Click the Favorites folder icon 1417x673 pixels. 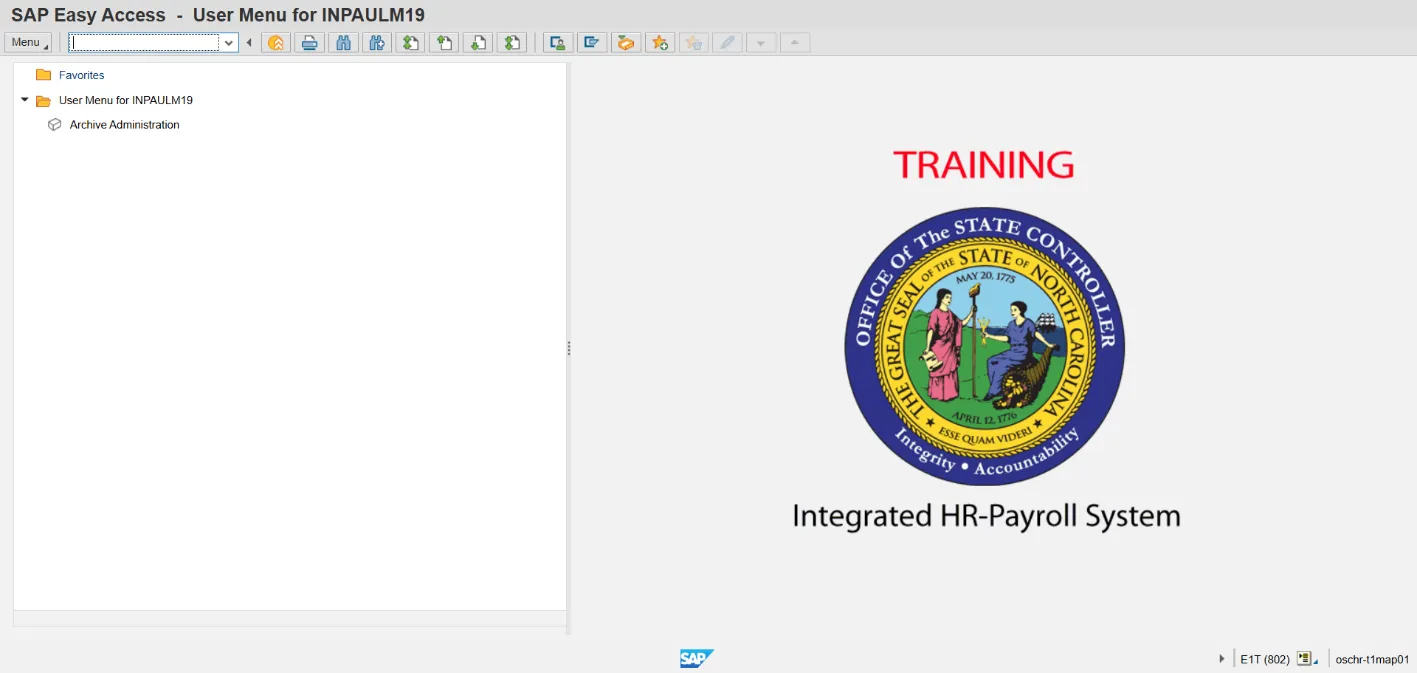click(x=43, y=75)
